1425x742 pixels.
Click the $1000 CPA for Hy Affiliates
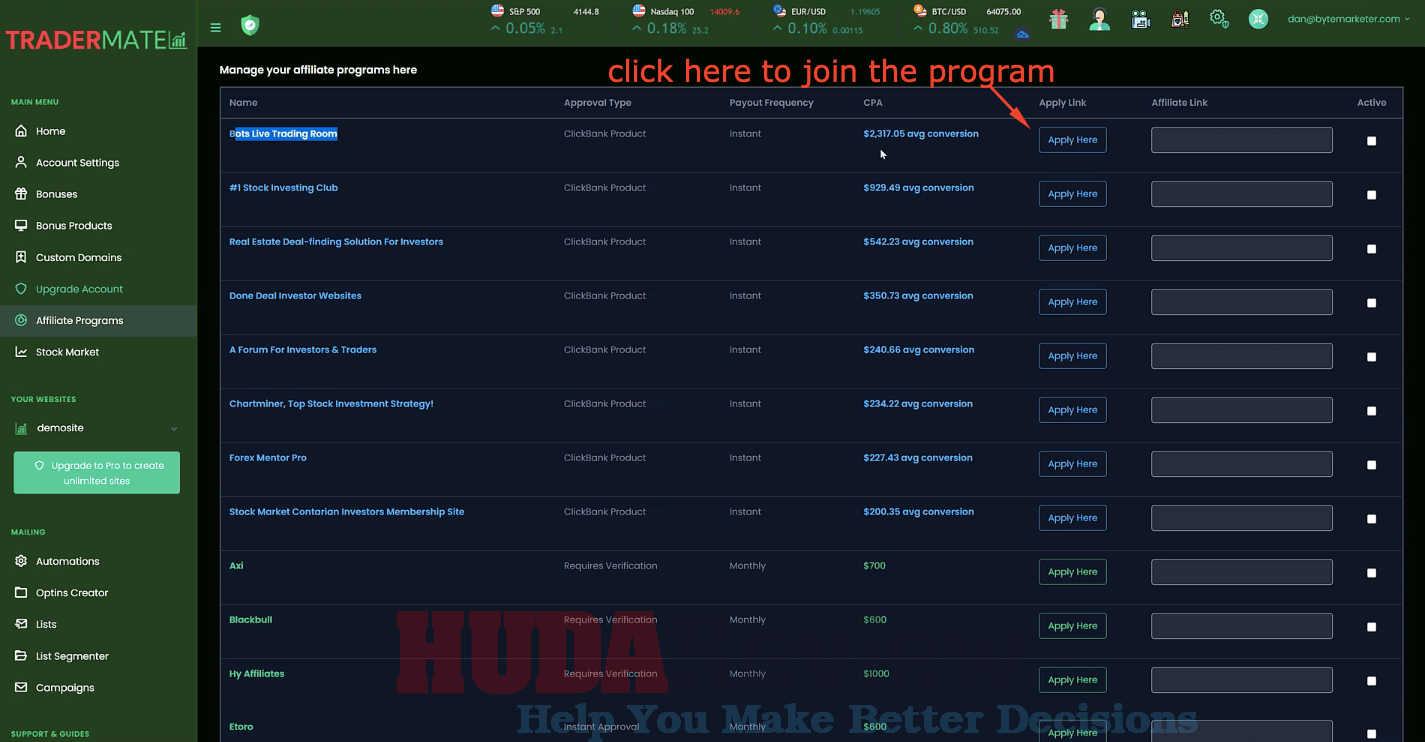pos(876,674)
